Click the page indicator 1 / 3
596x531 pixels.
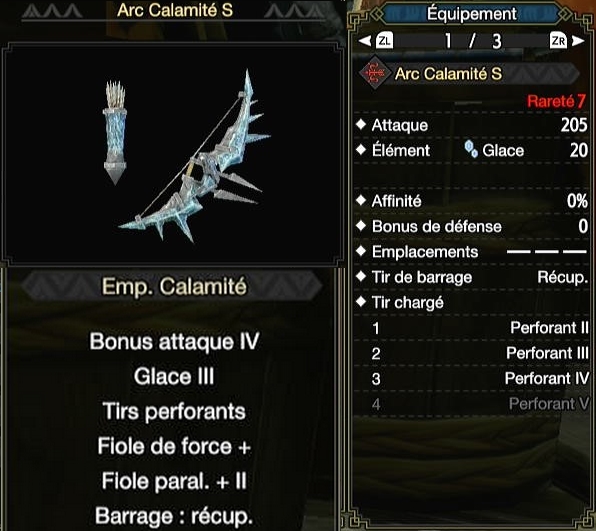pyautogui.click(x=472, y=41)
